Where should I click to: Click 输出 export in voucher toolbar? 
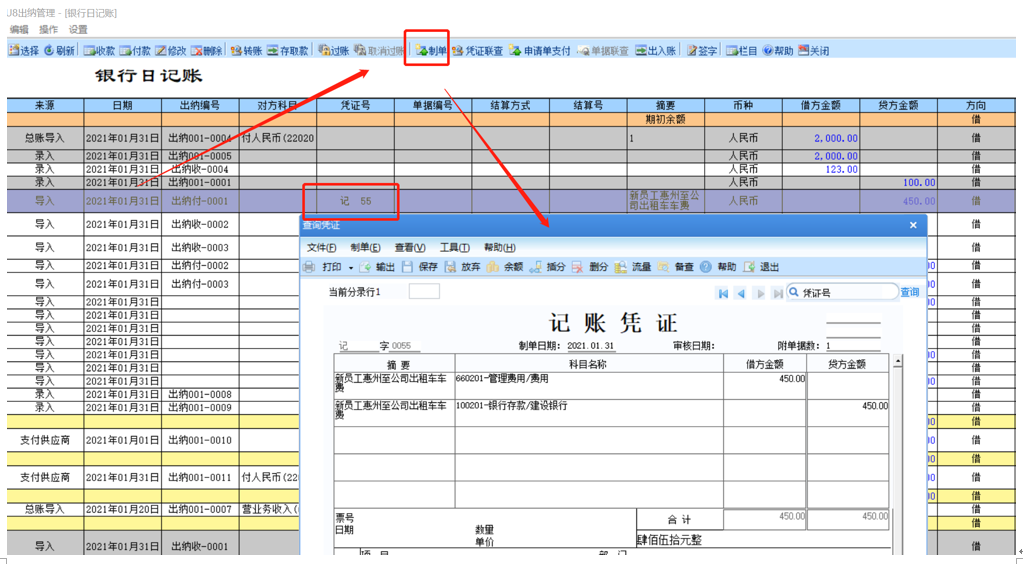[x=378, y=267]
